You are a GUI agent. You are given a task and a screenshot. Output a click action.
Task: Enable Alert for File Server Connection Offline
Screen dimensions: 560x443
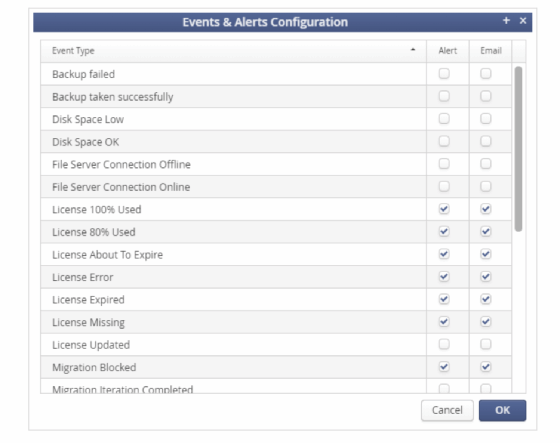pos(444,164)
